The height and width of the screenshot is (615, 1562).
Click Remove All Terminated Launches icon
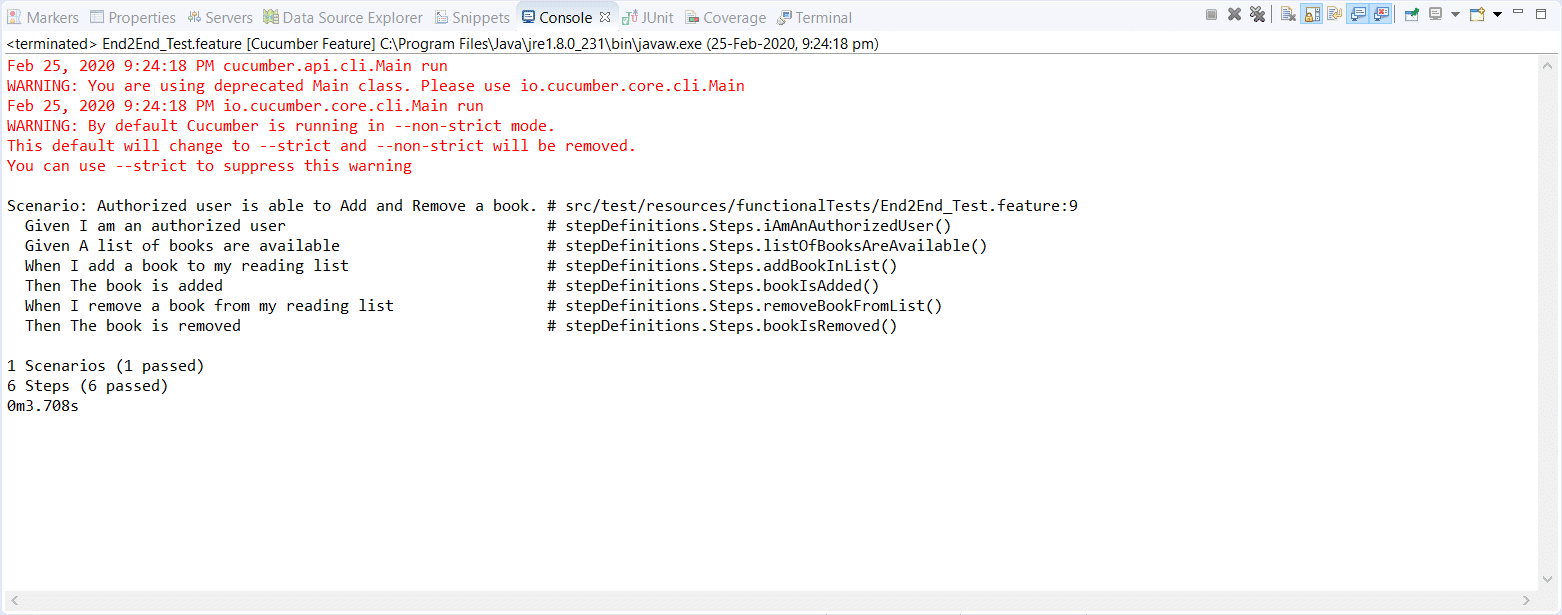click(1258, 14)
